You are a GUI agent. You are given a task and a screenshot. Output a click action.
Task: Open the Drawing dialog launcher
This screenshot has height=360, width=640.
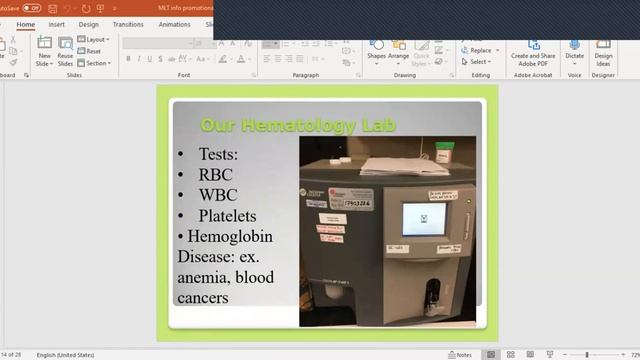coord(451,75)
